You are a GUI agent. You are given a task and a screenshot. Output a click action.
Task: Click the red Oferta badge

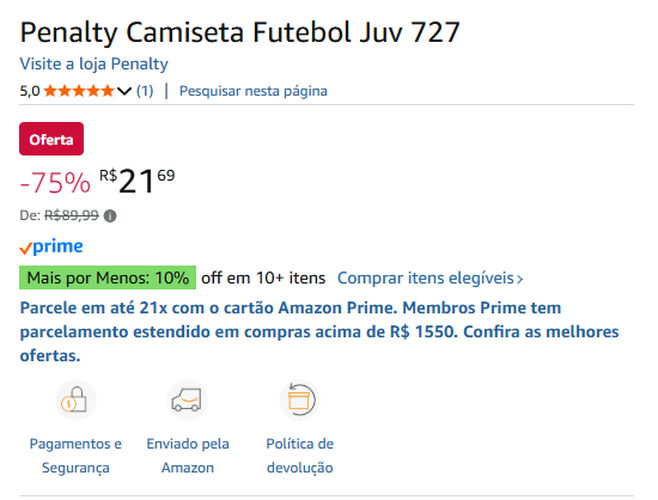point(51,140)
